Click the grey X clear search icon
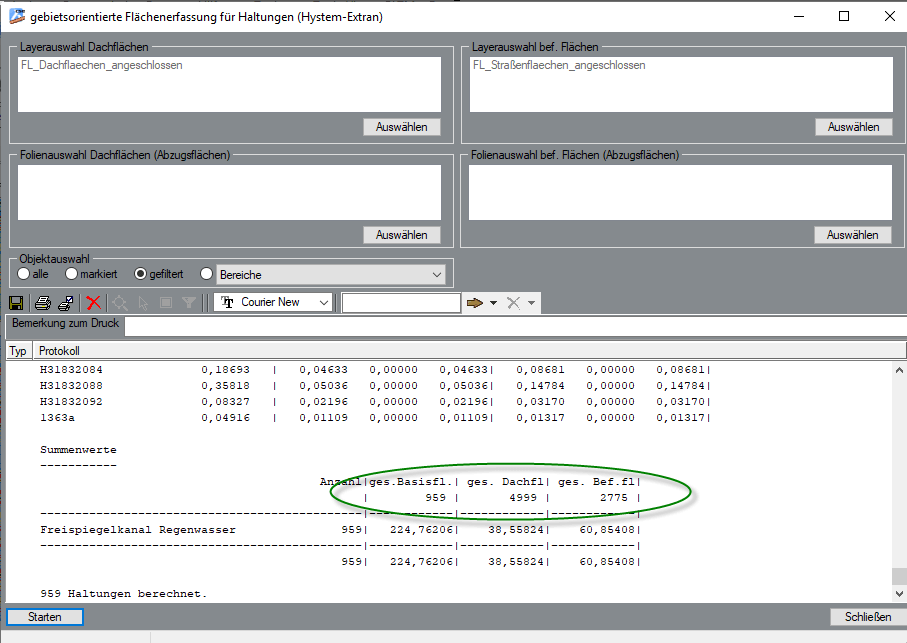 [513, 303]
